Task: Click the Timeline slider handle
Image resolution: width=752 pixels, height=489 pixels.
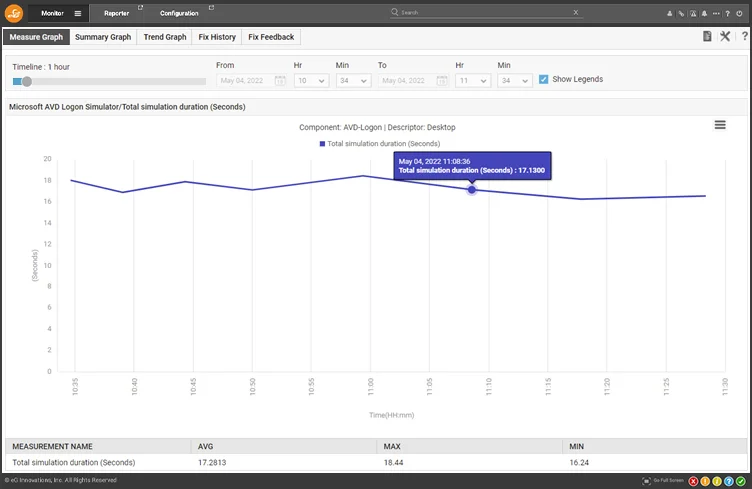Action: (x=27, y=82)
